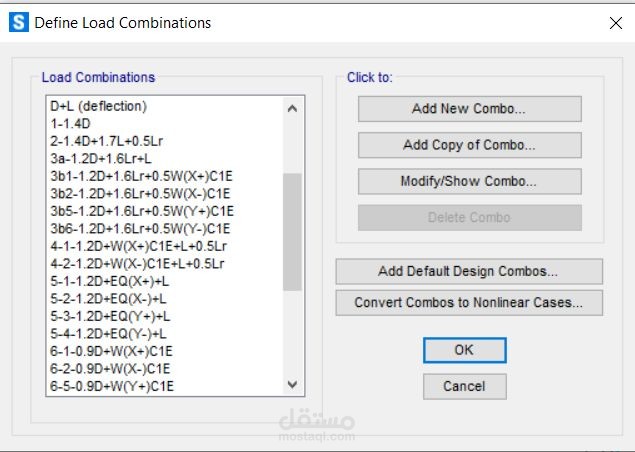Viewport: 635px width, 452px height.
Task: Pick the 5-1-1.2D+EQ(X+)+L combination
Action: [109, 281]
